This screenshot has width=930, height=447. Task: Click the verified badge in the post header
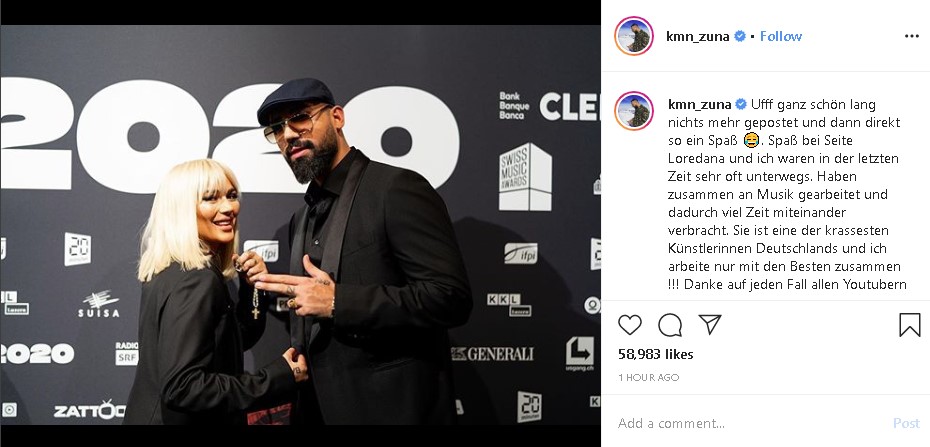[x=741, y=36]
